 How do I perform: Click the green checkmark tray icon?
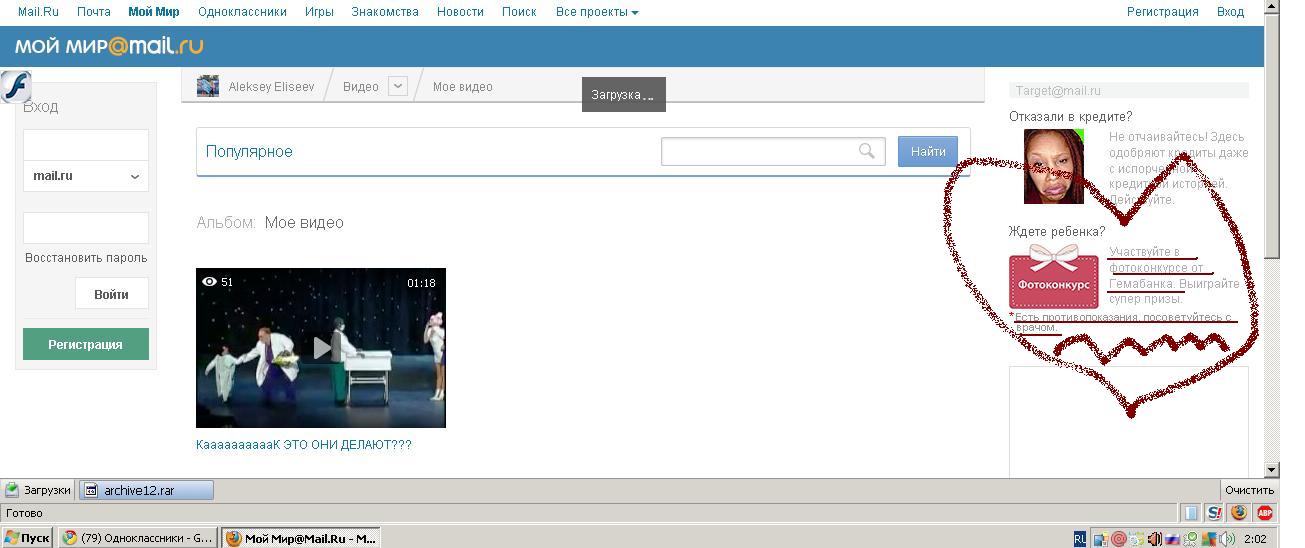(x=1191, y=539)
